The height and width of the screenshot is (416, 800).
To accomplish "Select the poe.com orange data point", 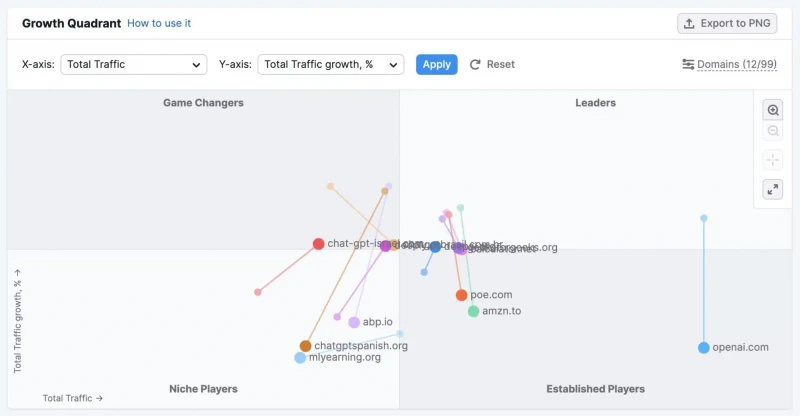I will [461, 295].
